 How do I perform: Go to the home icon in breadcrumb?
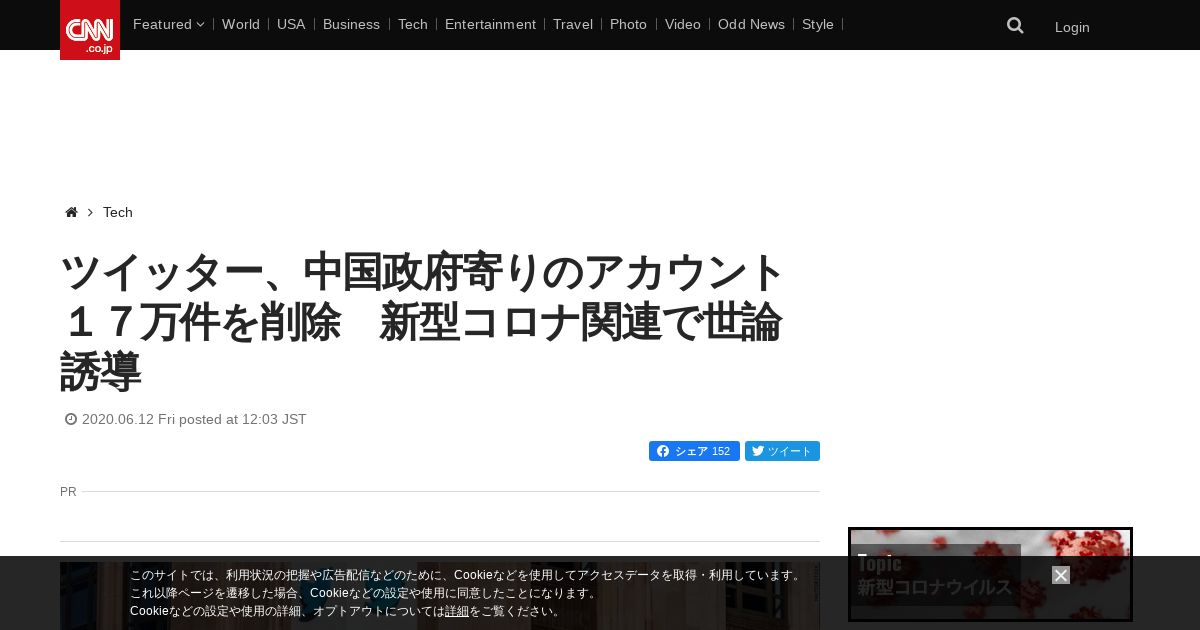click(x=71, y=212)
